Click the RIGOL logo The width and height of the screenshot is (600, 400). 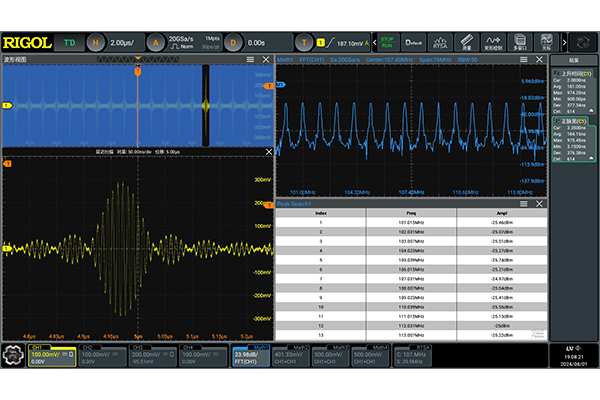tap(29, 42)
